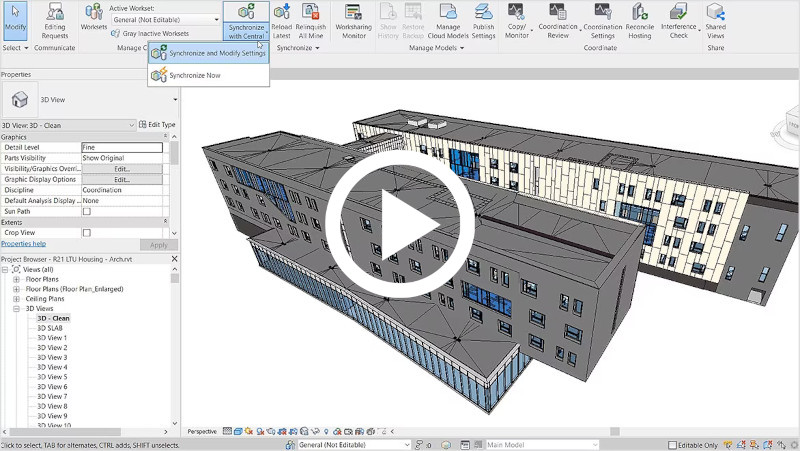800x451 pixels.
Task: Select 3D View 1 in the browser
Action: click(x=52, y=338)
